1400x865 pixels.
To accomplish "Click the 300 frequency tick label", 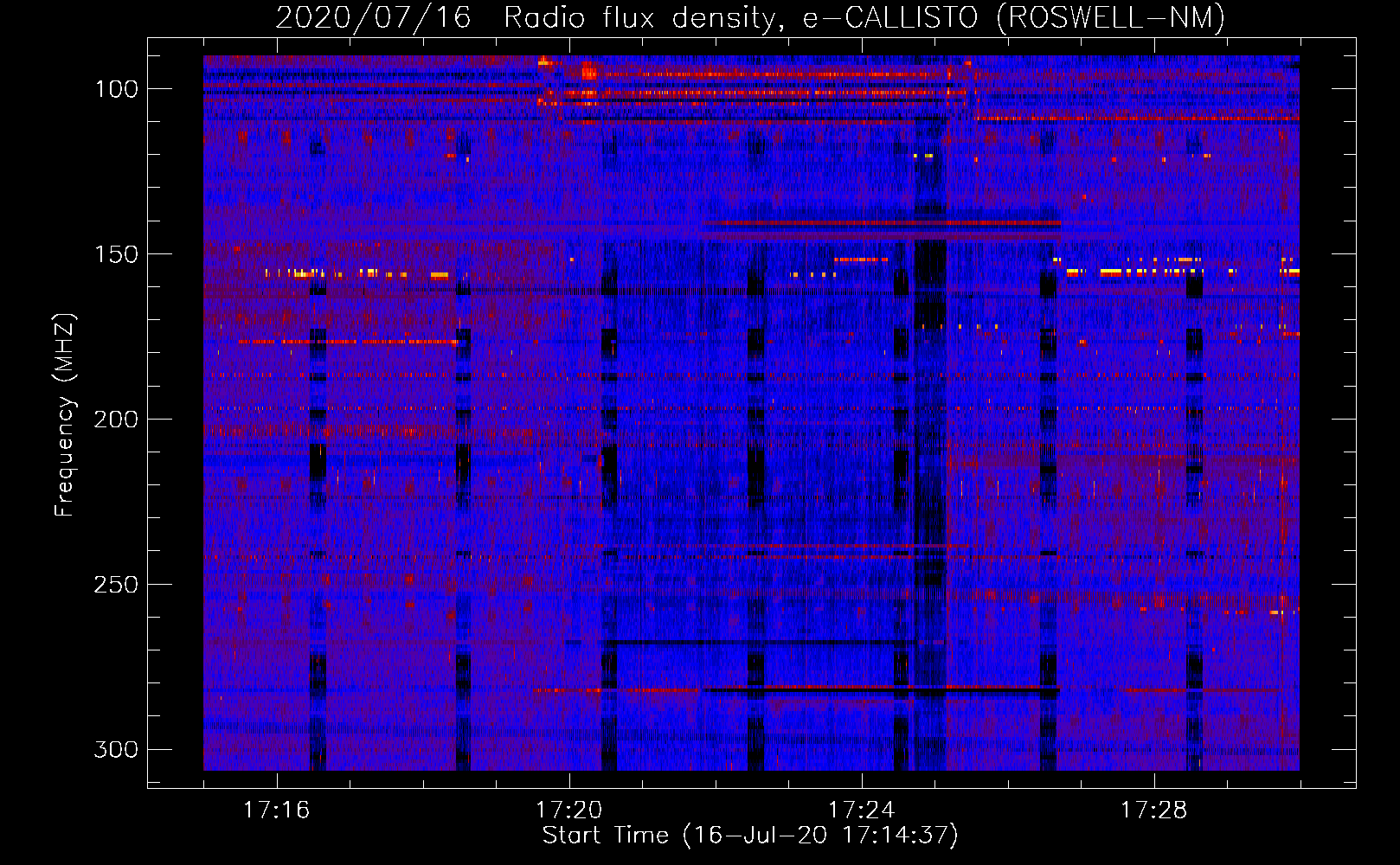I will click(x=116, y=749).
